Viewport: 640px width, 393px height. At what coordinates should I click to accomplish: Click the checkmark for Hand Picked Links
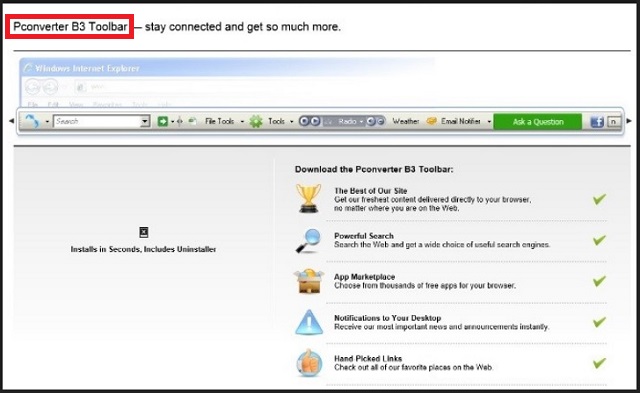point(599,363)
